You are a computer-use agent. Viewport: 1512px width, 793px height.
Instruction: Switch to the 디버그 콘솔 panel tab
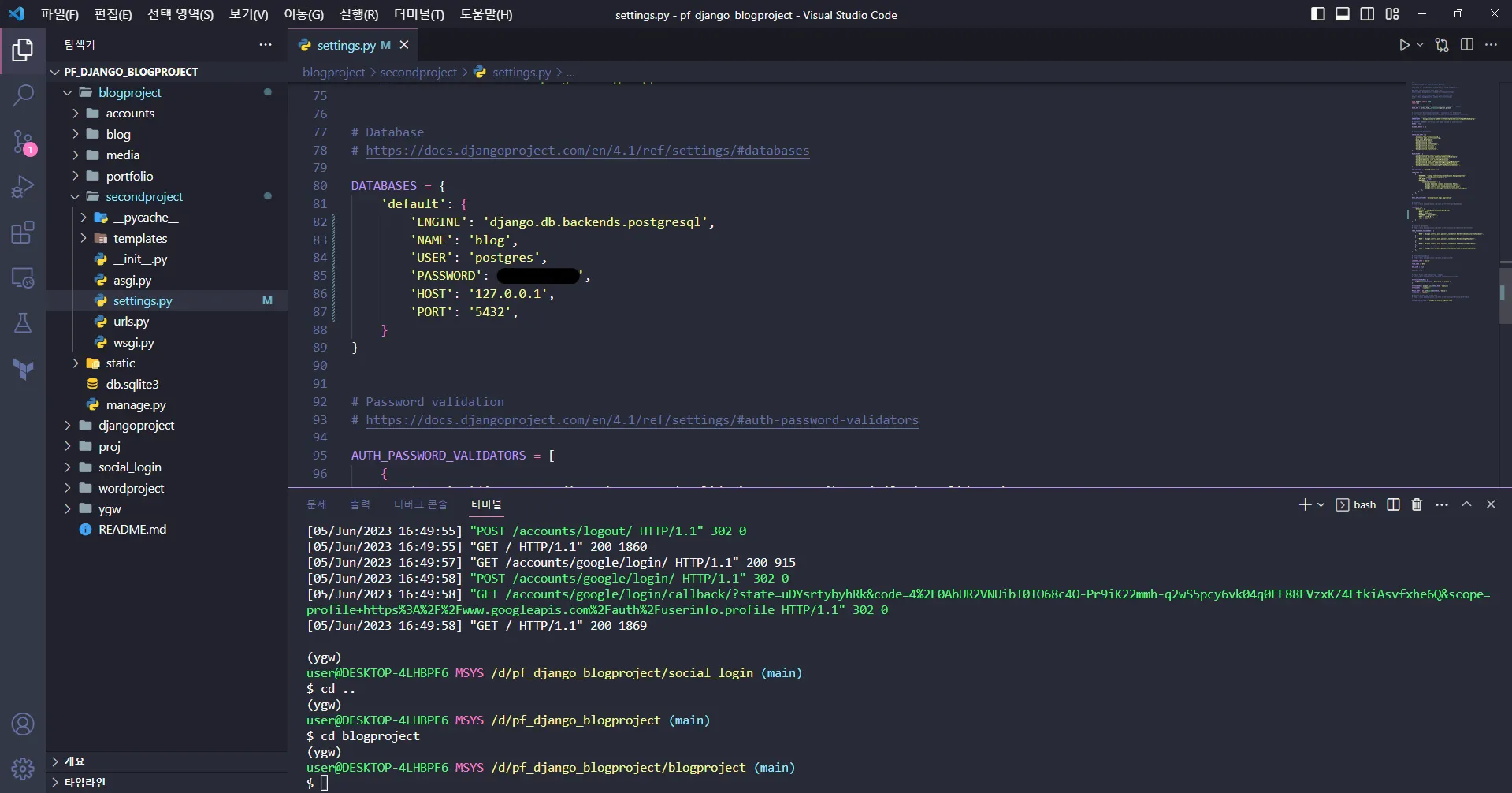pyautogui.click(x=420, y=504)
